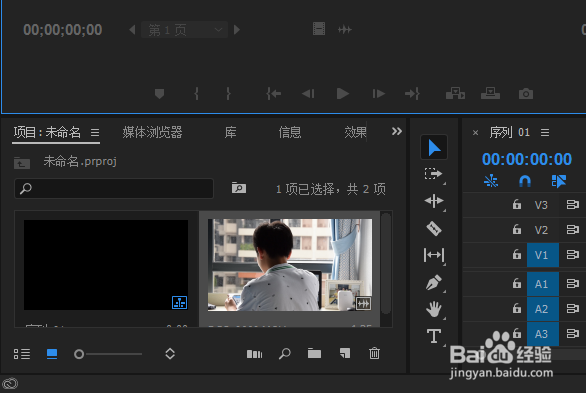Select the Pen tool
This screenshot has height=393, width=586.
tap(434, 282)
